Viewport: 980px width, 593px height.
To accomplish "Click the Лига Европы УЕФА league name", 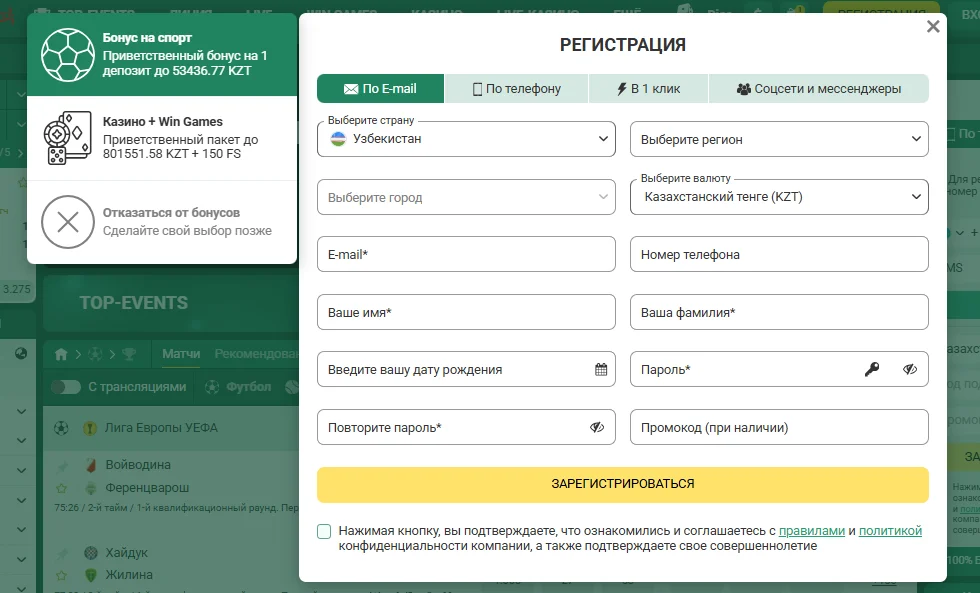I will coord(161,428).
